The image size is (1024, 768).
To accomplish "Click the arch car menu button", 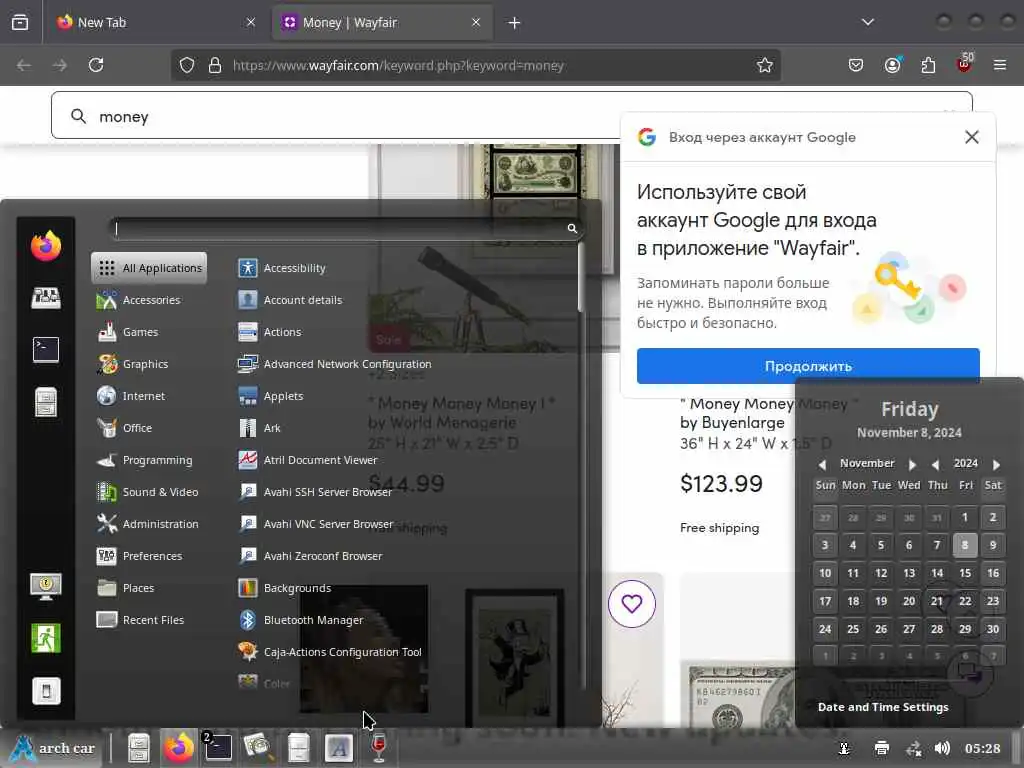I will click(x=54, y=748).
